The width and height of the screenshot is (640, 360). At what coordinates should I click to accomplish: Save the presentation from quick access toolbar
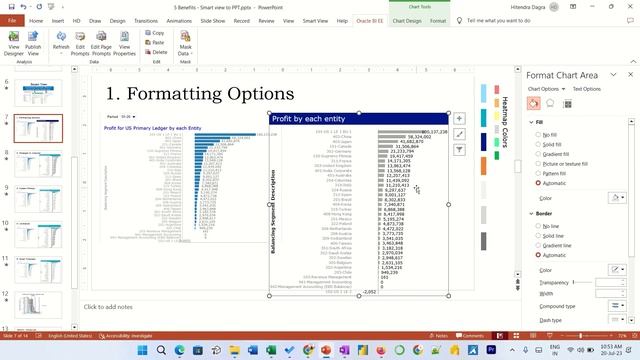[11, 7]
